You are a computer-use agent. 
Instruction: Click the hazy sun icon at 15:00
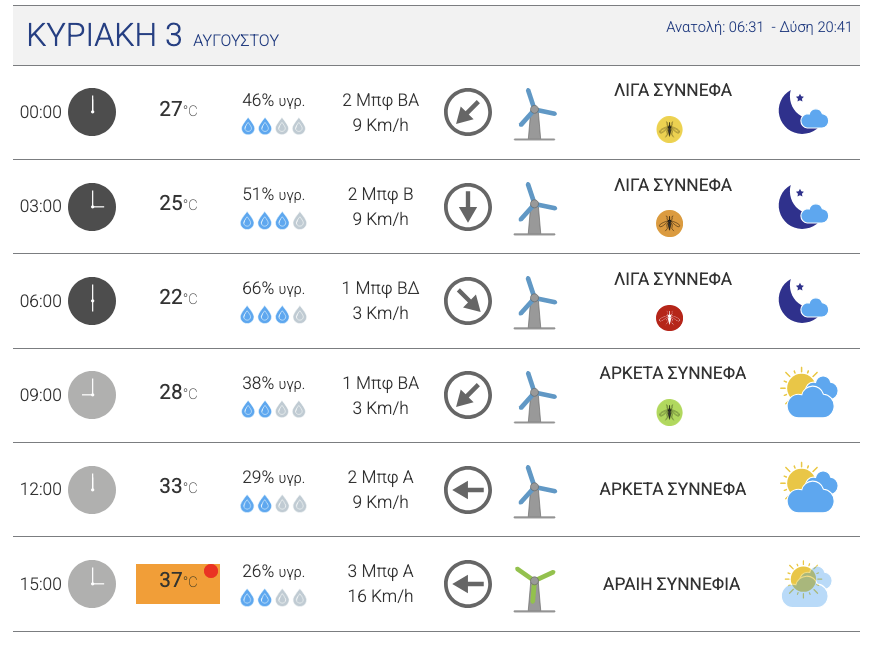tap(807, 585)
